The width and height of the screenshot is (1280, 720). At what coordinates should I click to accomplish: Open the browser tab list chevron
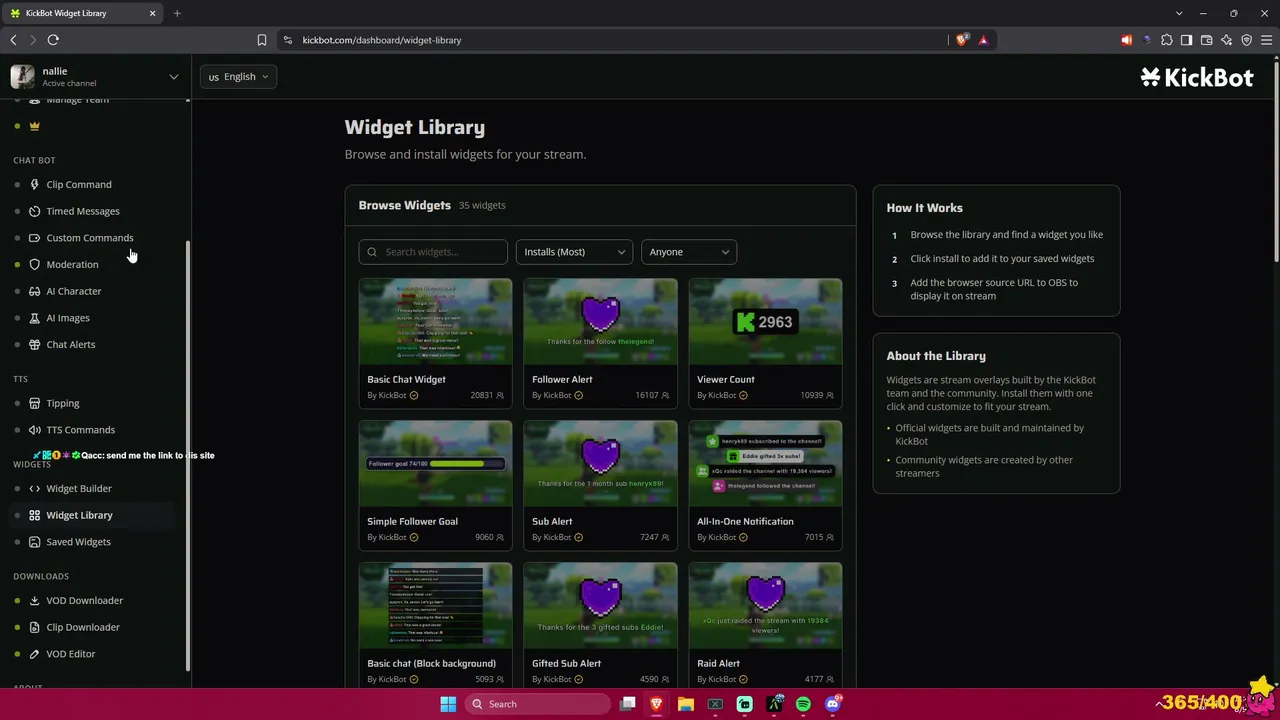click(x=1179, y=13)
